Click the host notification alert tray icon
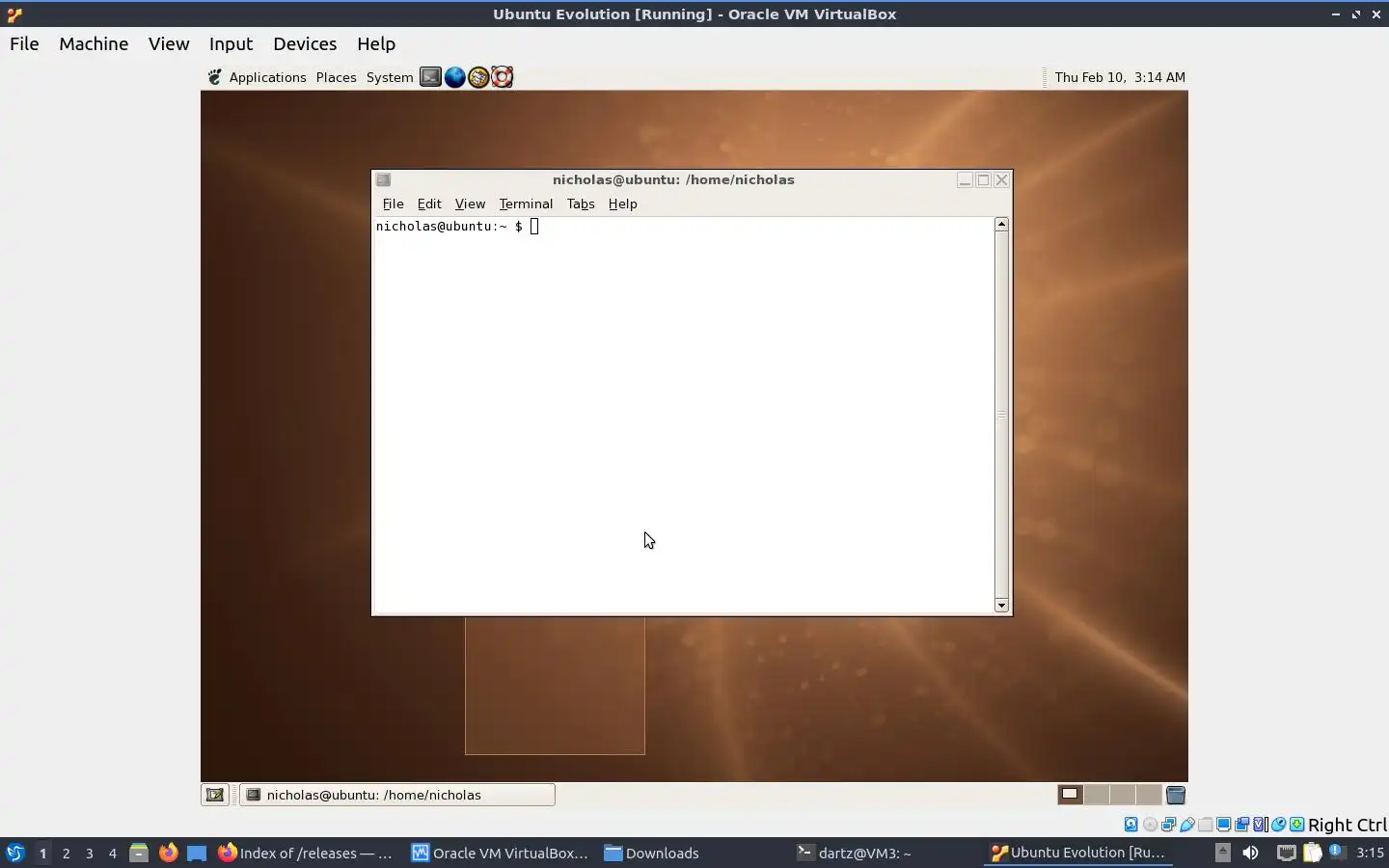This screenshot has height=868, width=1389. 1338,852
